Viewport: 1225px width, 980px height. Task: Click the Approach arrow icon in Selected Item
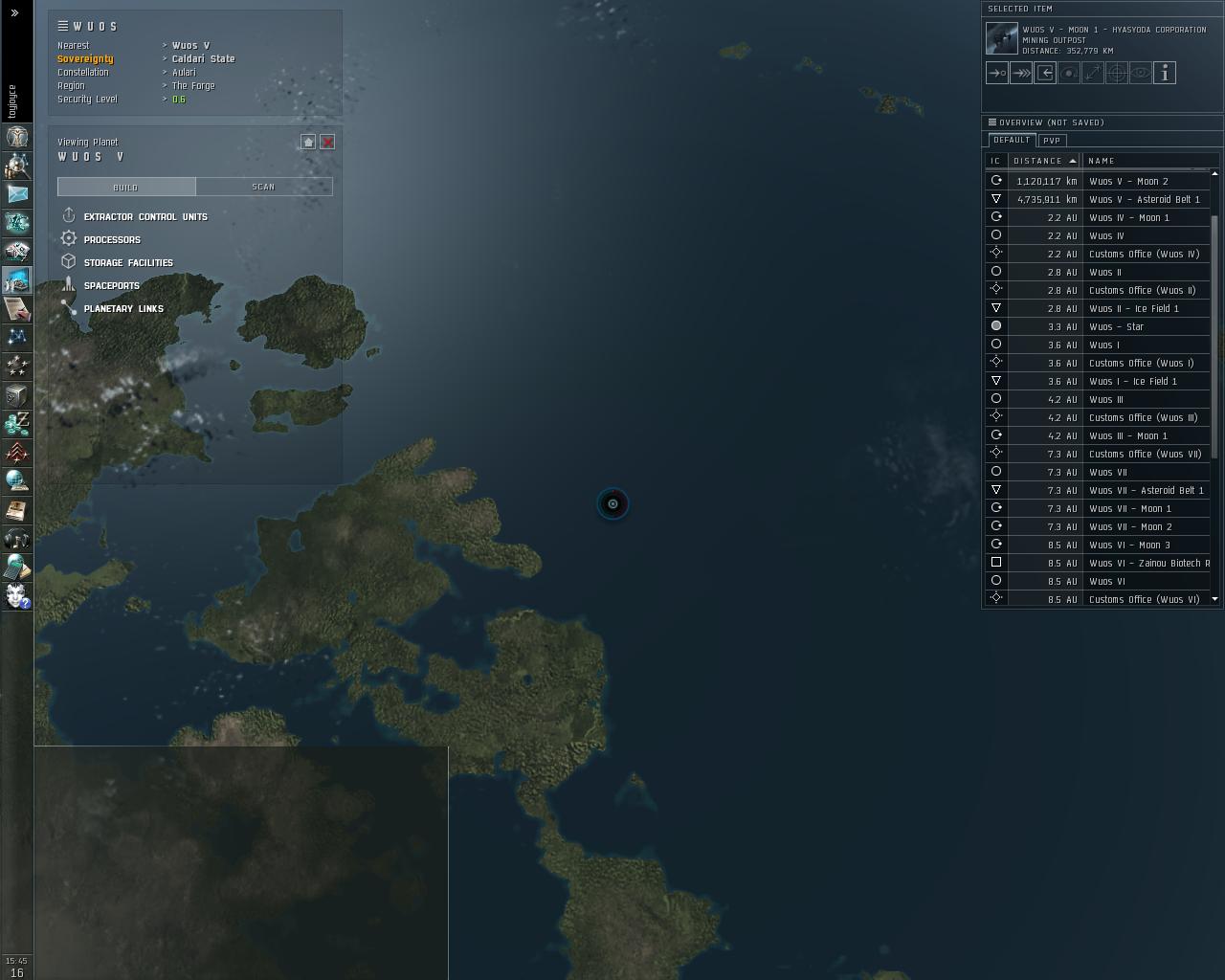pos(997,73)
